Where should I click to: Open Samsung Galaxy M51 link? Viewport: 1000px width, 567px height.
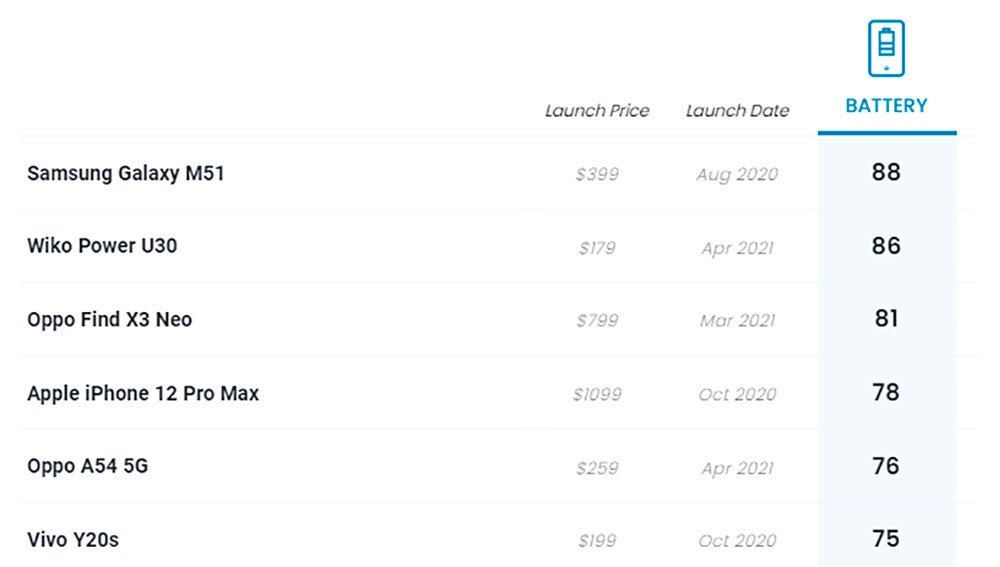(x=126, y=173)
